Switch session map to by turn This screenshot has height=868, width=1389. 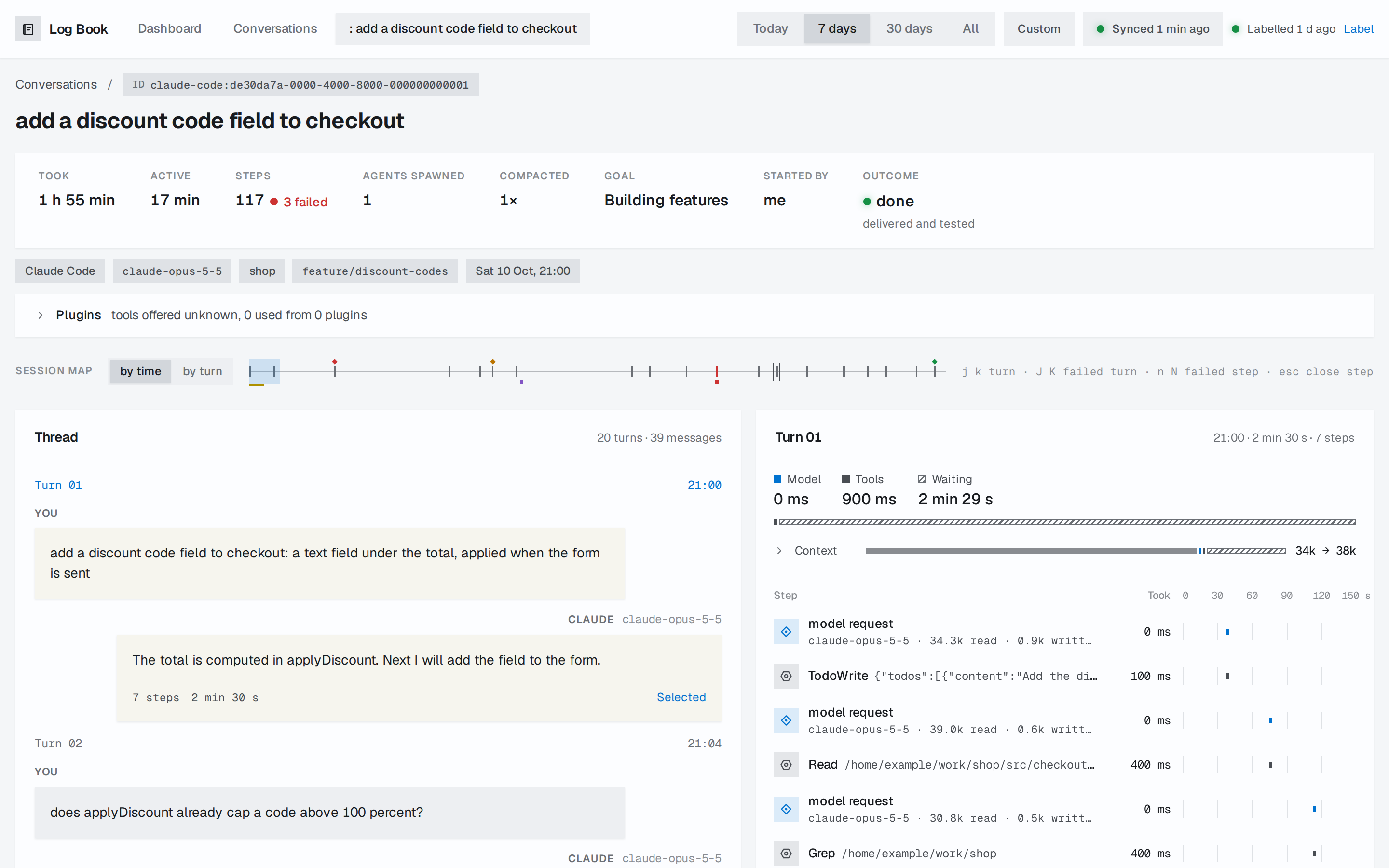(x=202, y=371)
